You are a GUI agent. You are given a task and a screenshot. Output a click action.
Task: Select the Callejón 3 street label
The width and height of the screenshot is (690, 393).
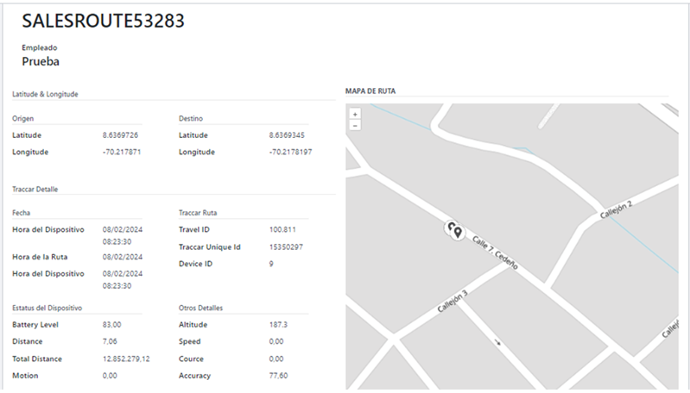click(452, 301)
